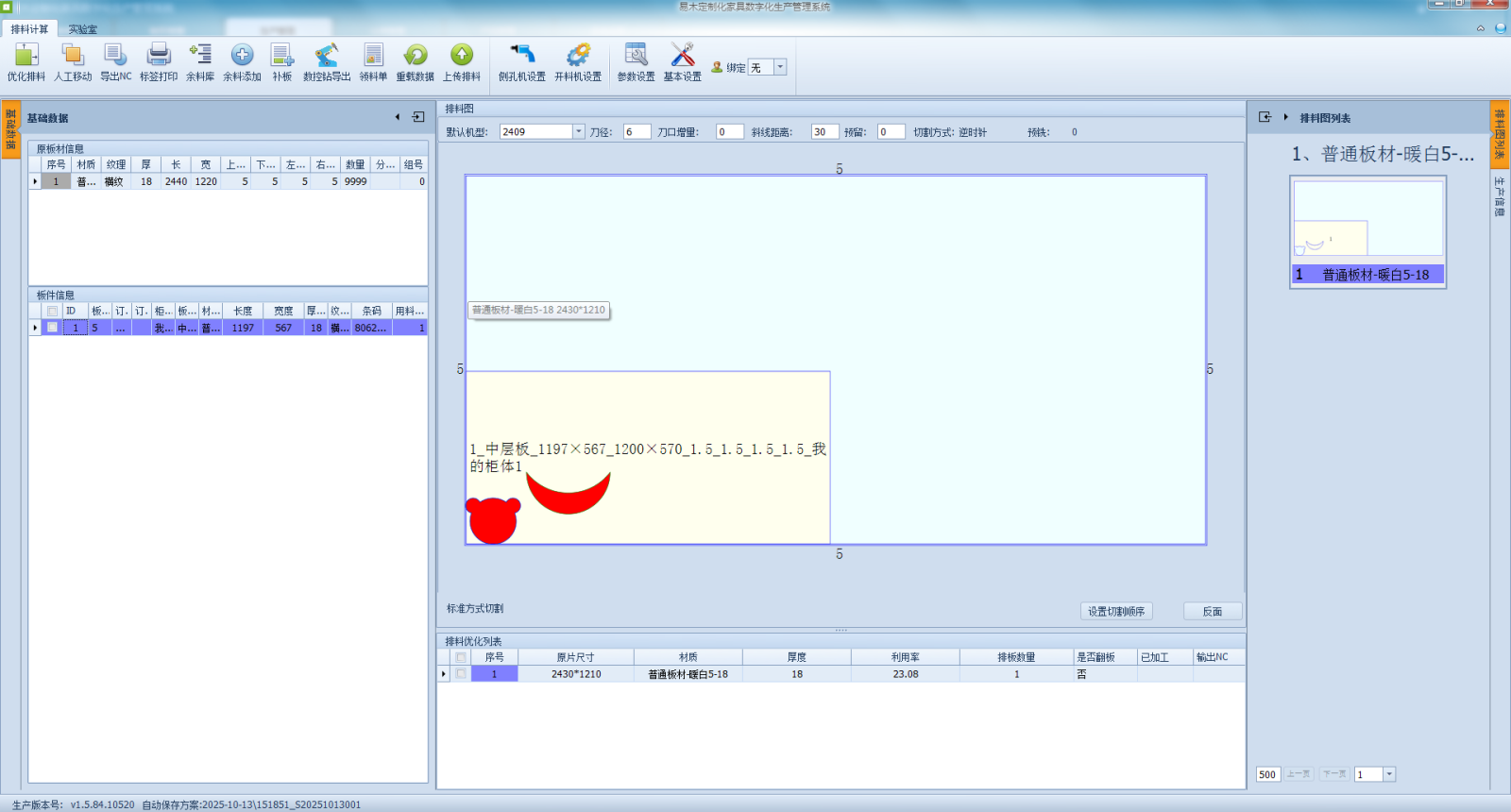
Task: Select the 排料计算 tab
Action: tap(30, 29)
